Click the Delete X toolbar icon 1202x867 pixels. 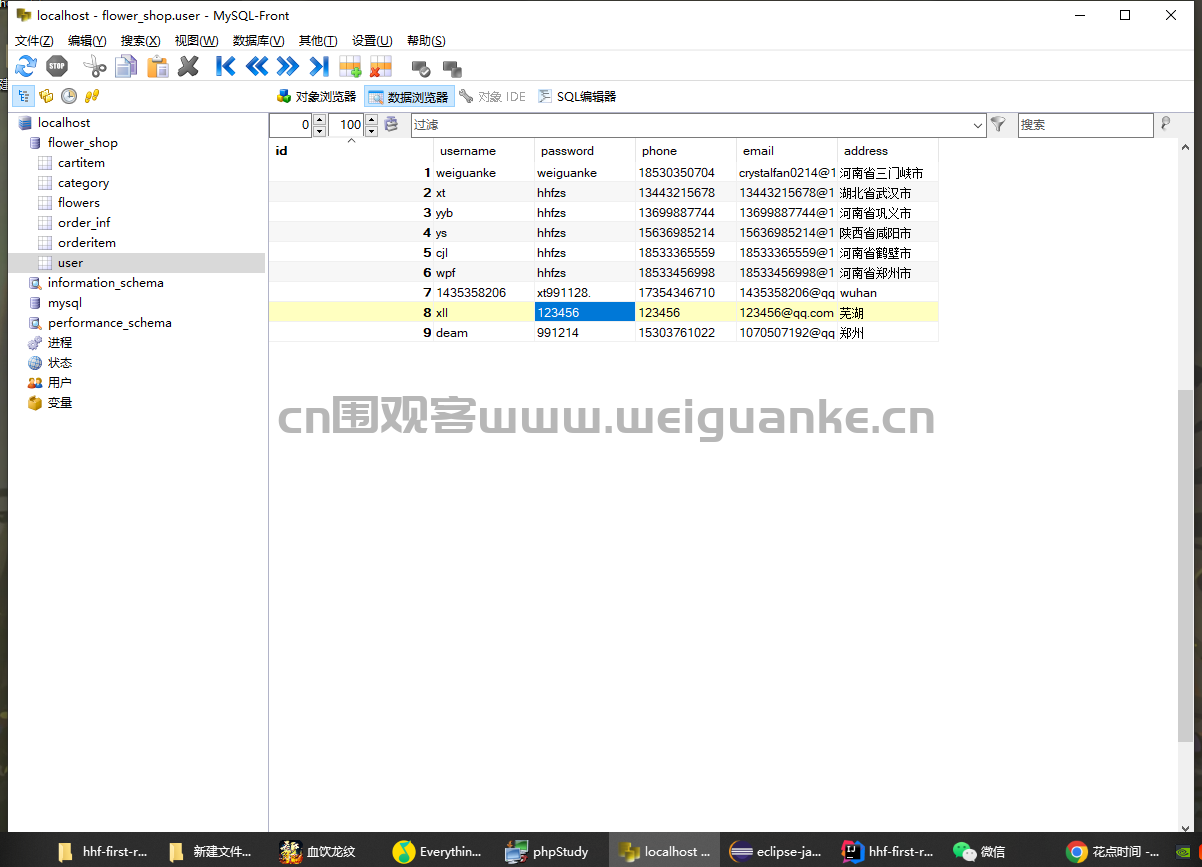[188, 67]
